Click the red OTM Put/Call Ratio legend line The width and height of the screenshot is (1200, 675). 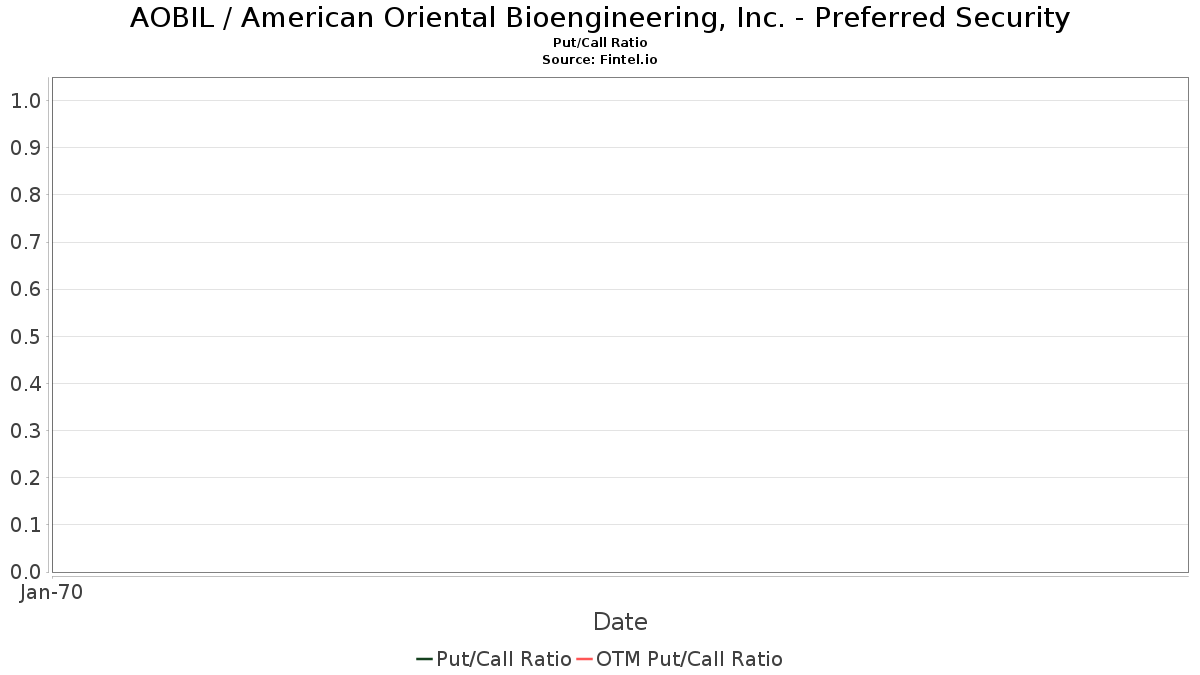(x=585, y=659)
